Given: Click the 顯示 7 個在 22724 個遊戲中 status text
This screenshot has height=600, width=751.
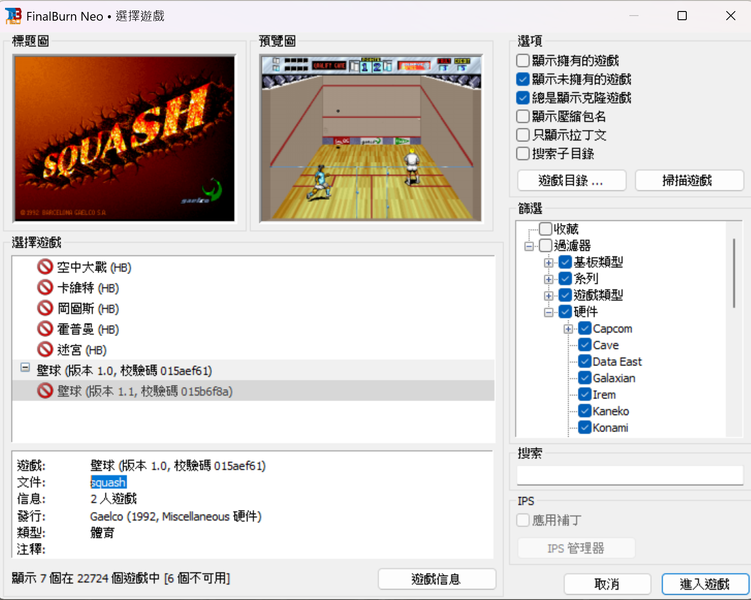Looking at the screenshot, I should 121,578.
